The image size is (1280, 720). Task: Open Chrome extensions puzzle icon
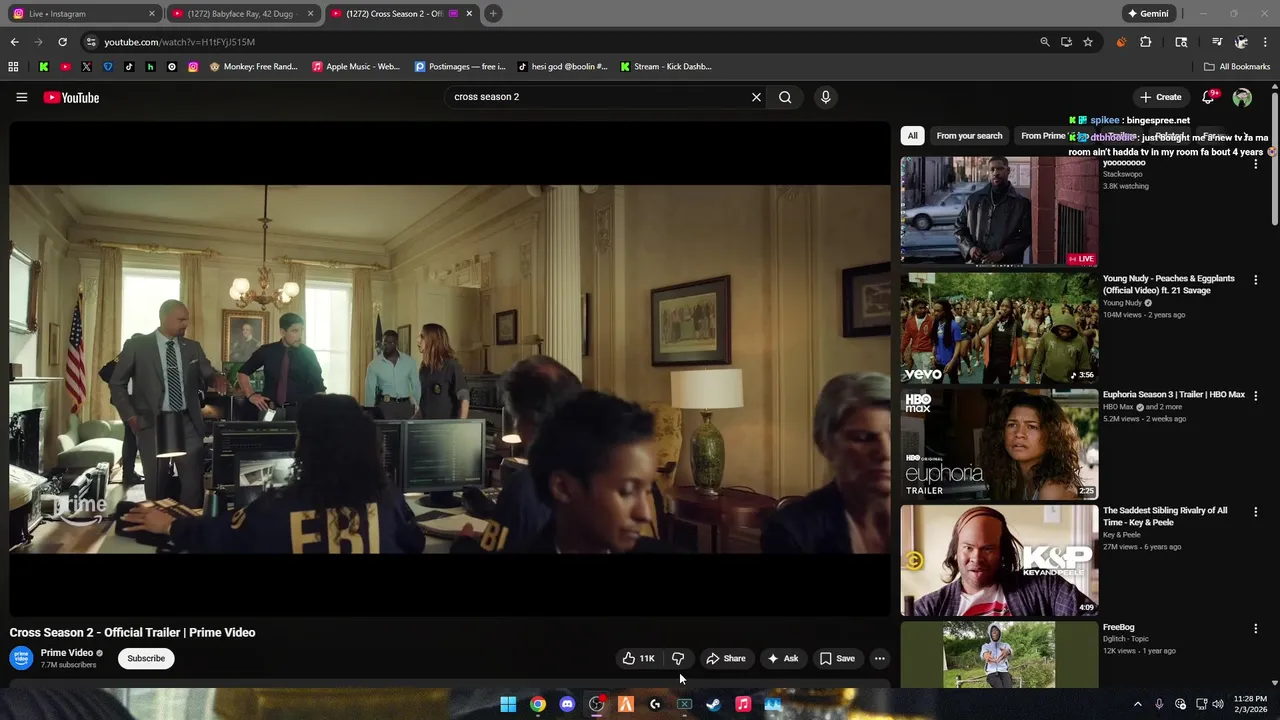[x=1146, y=42]
